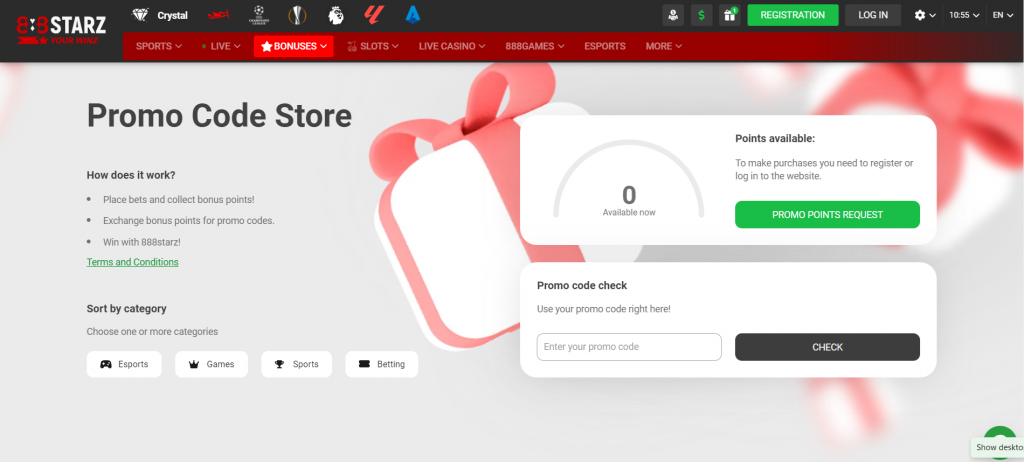The image size is (1024, 462).
Task: Open the Crystal game shortcut
Action: pos(160,15)
